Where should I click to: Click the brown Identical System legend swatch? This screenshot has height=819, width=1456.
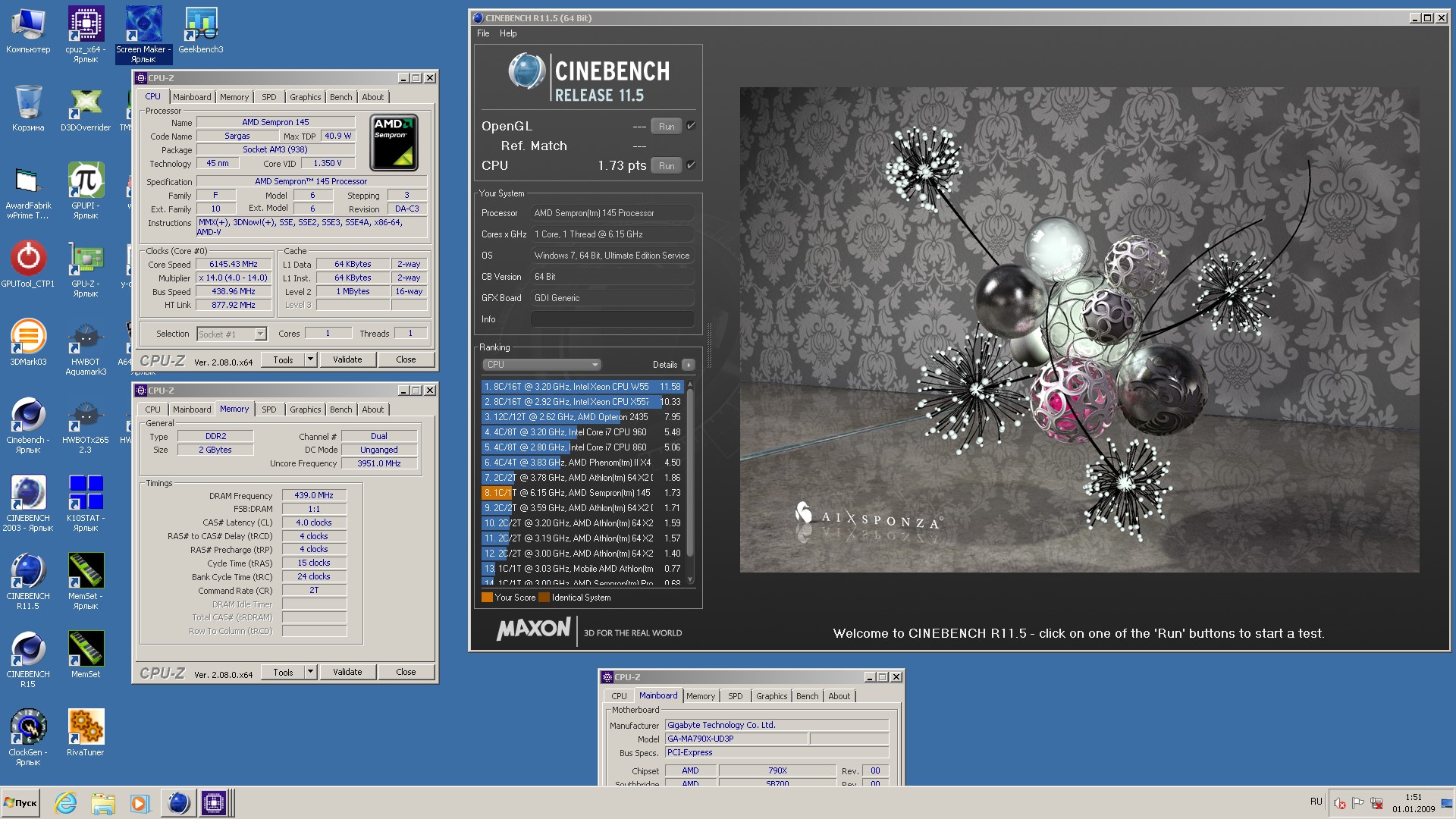(544, 598)
